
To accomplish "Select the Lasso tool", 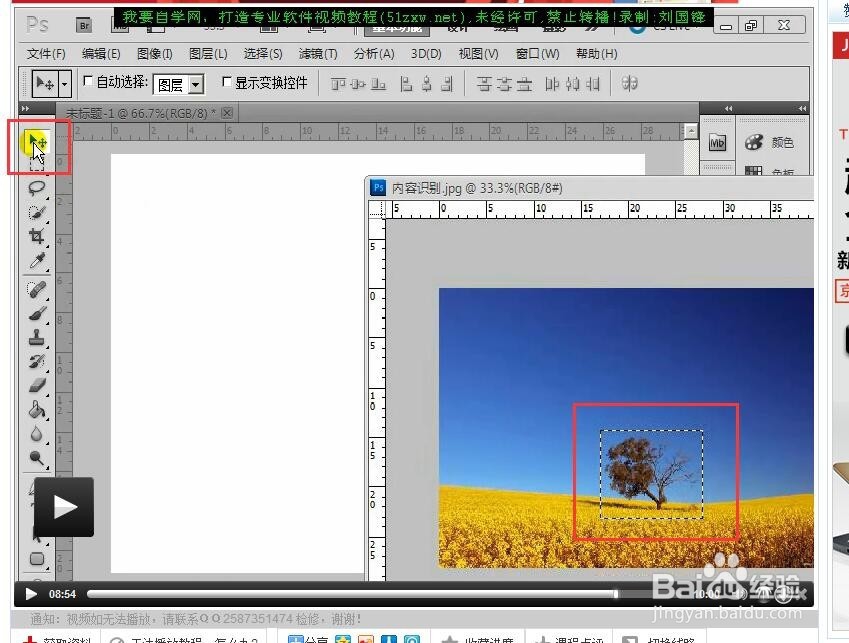I will [36, 188].
